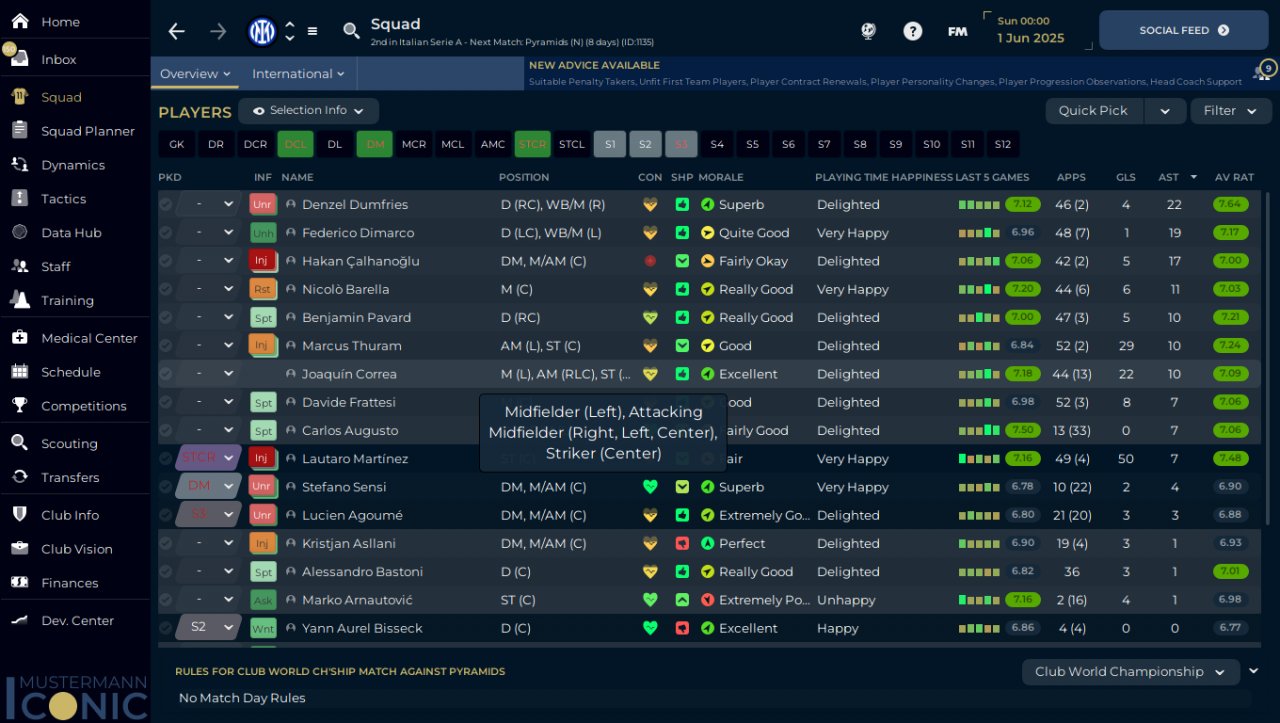Open Stefano Sensi's DM position dropdown
Viewport: 1280px width, 723px height.
[209, 487]
